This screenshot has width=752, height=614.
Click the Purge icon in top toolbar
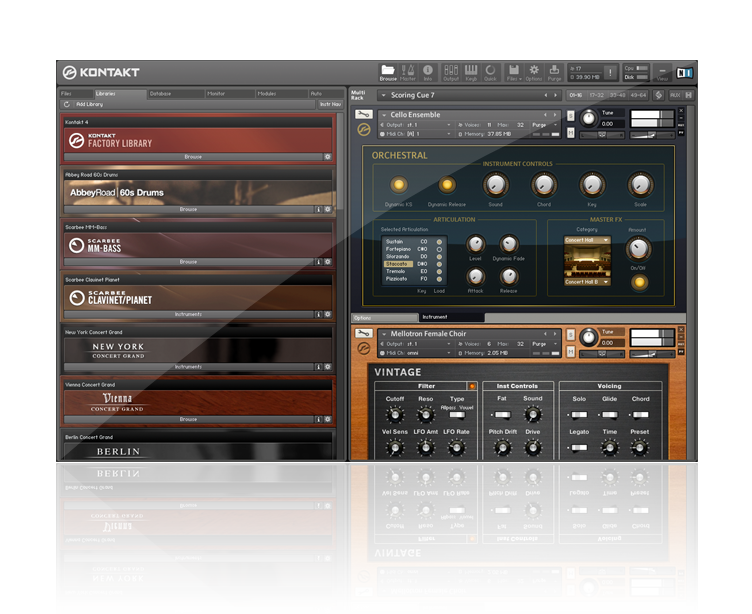coord(553,71)
